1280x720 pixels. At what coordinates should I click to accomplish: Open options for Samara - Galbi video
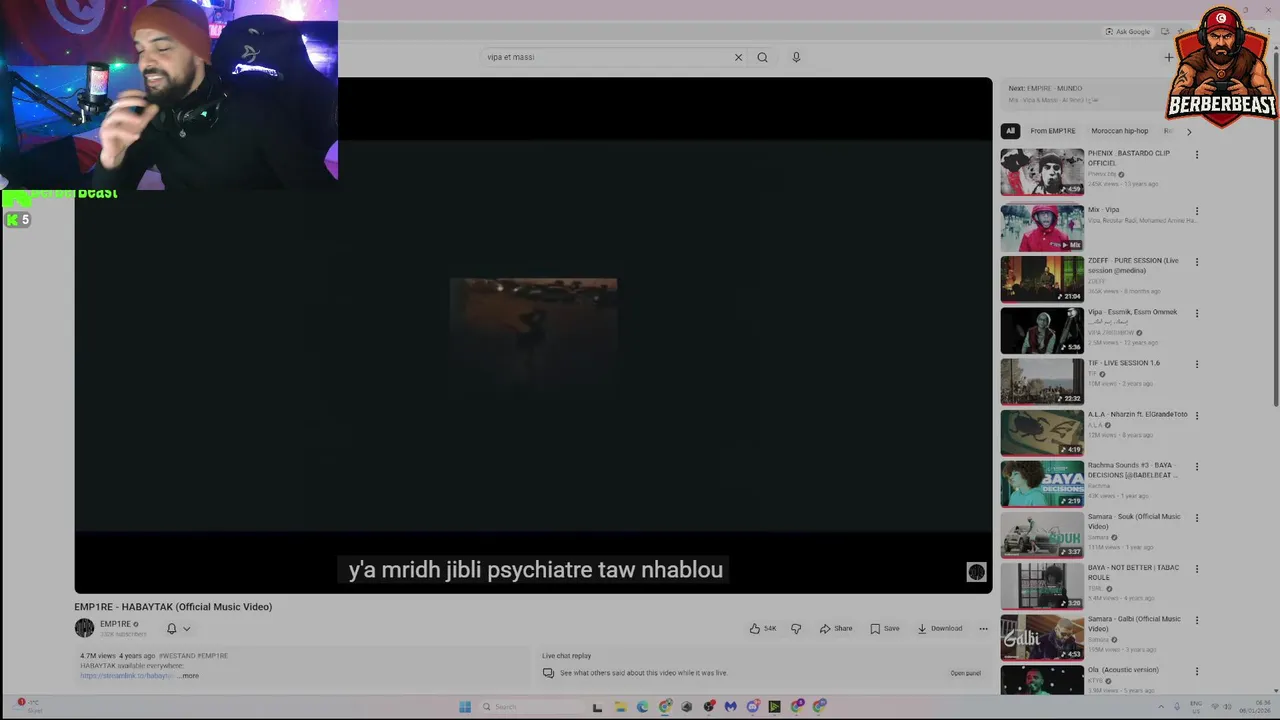pos(1196,620)
